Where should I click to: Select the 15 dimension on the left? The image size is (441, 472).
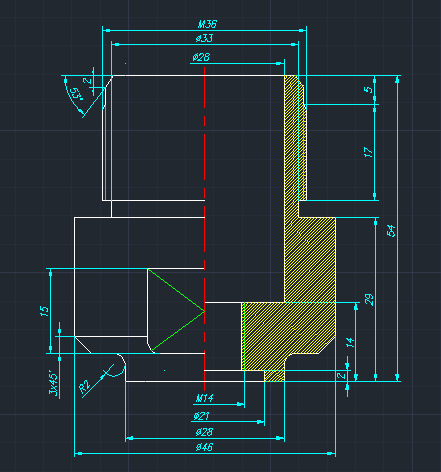tap(44, 311)
